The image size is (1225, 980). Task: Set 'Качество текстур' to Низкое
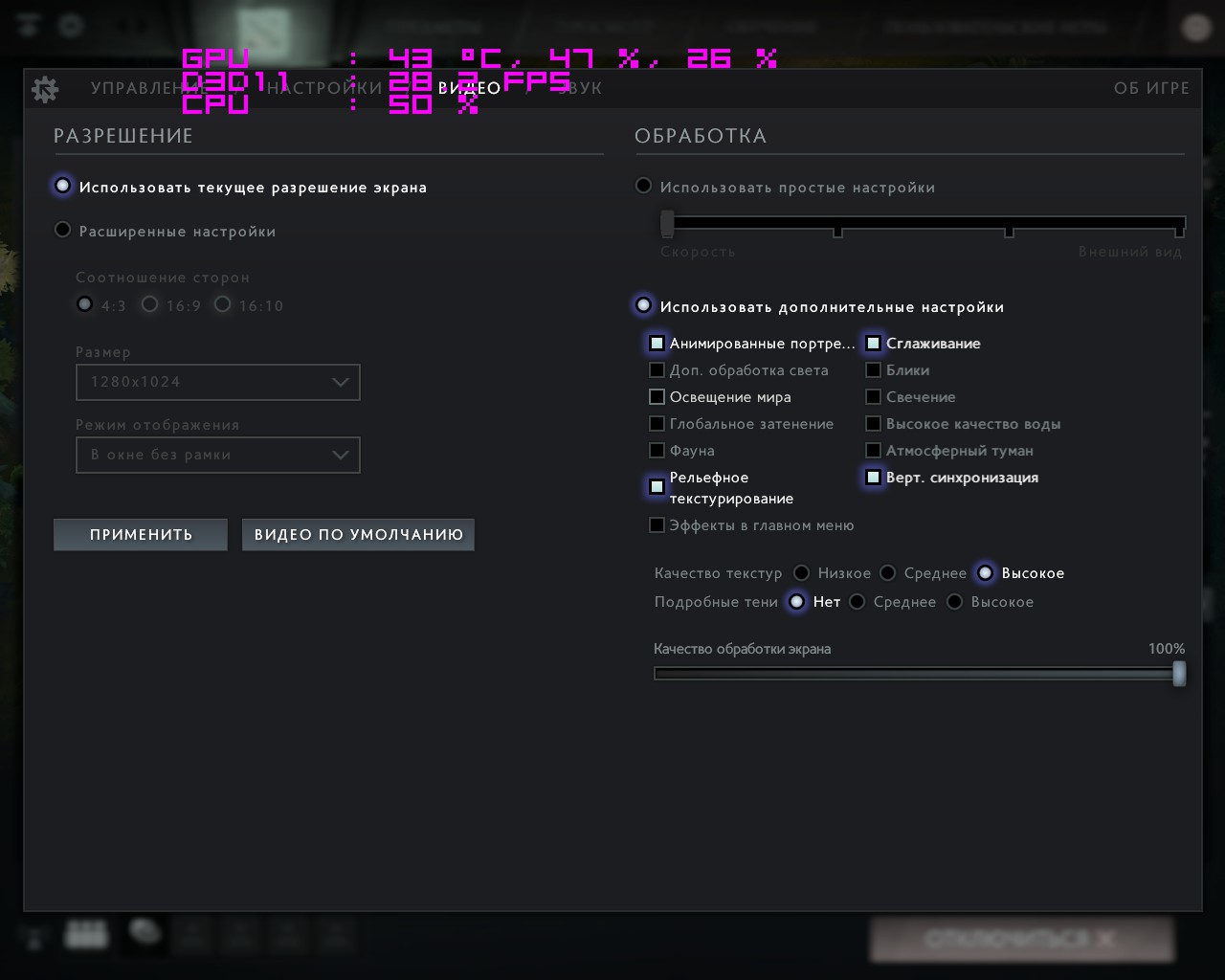800,572
